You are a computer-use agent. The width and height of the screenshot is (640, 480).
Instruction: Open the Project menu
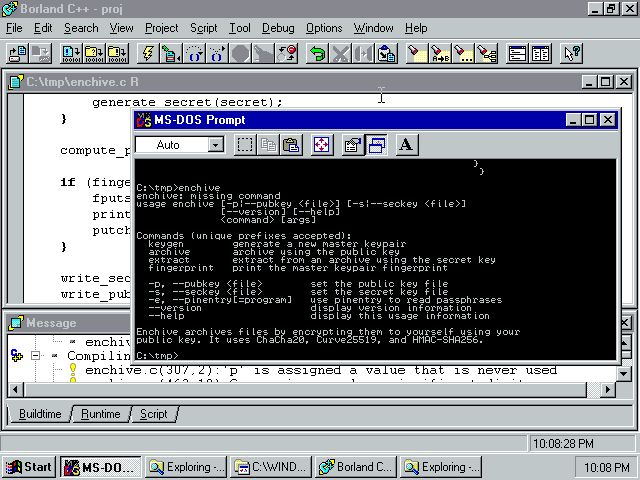click(162, 28)
